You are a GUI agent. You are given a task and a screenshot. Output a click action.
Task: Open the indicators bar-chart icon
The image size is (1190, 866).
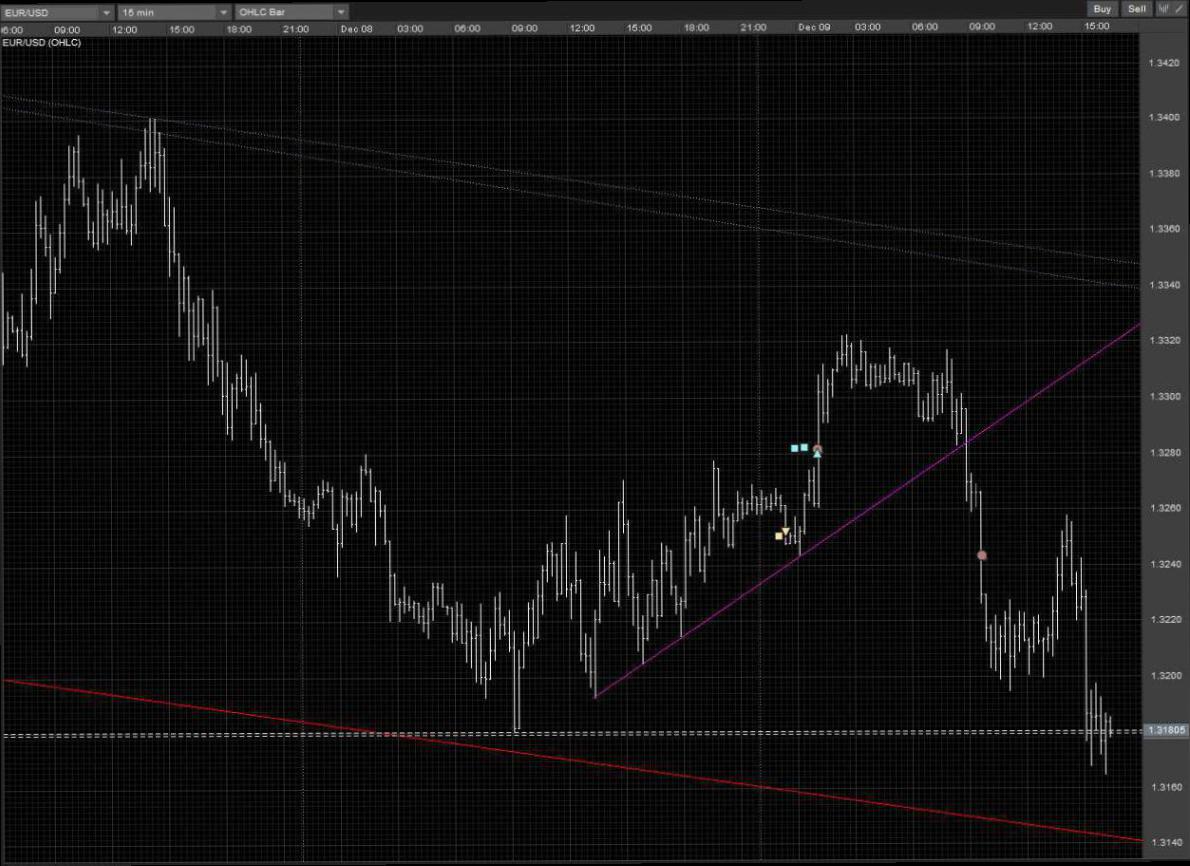click(x=1164, y=9)
